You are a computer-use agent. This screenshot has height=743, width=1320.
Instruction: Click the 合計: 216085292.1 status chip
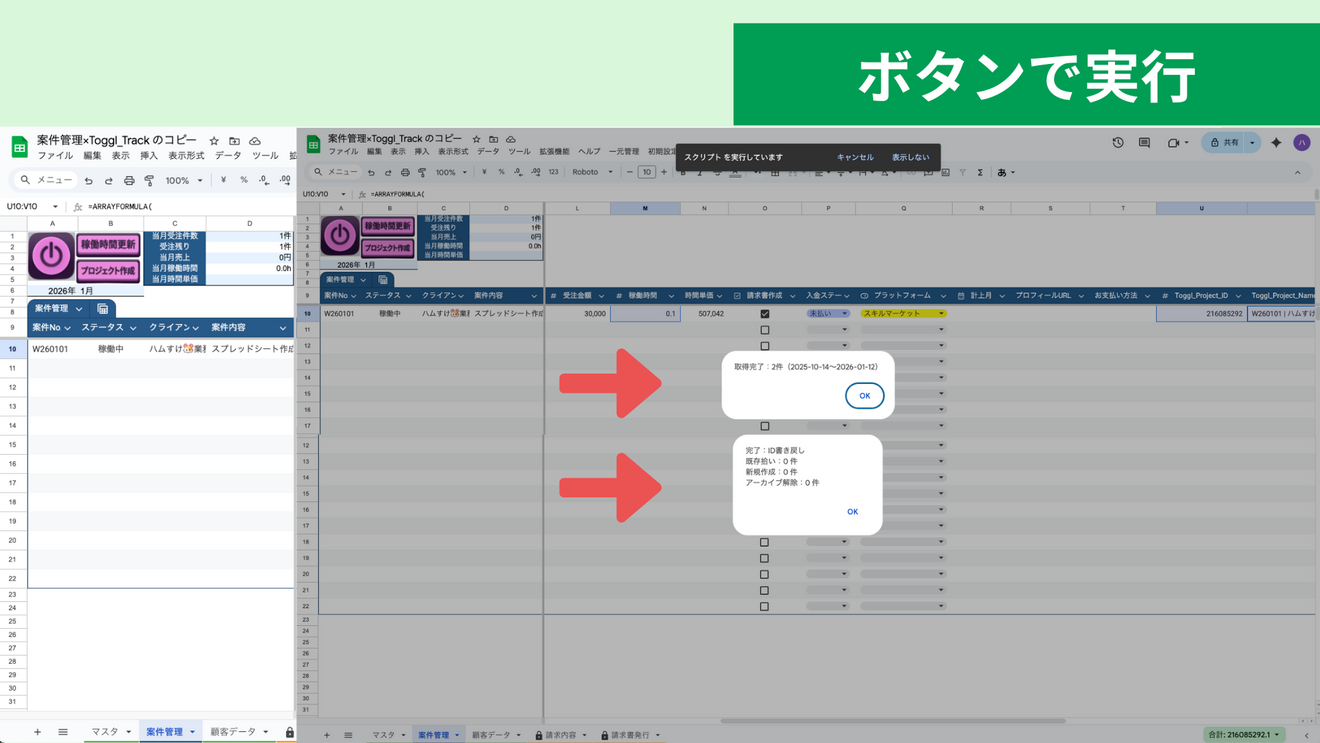tap(1243, 735)
